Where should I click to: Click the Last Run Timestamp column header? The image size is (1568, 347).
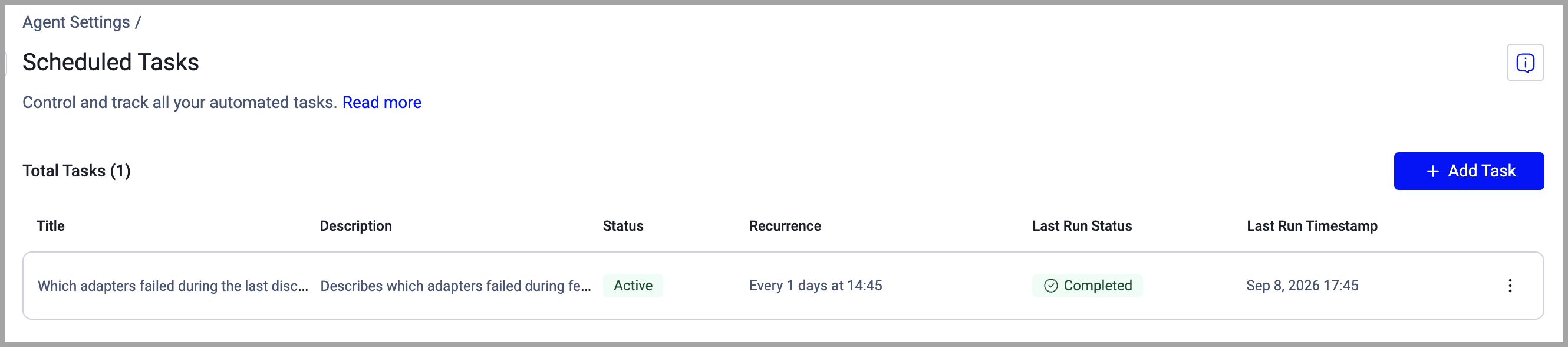click(x=1312, y=225)
